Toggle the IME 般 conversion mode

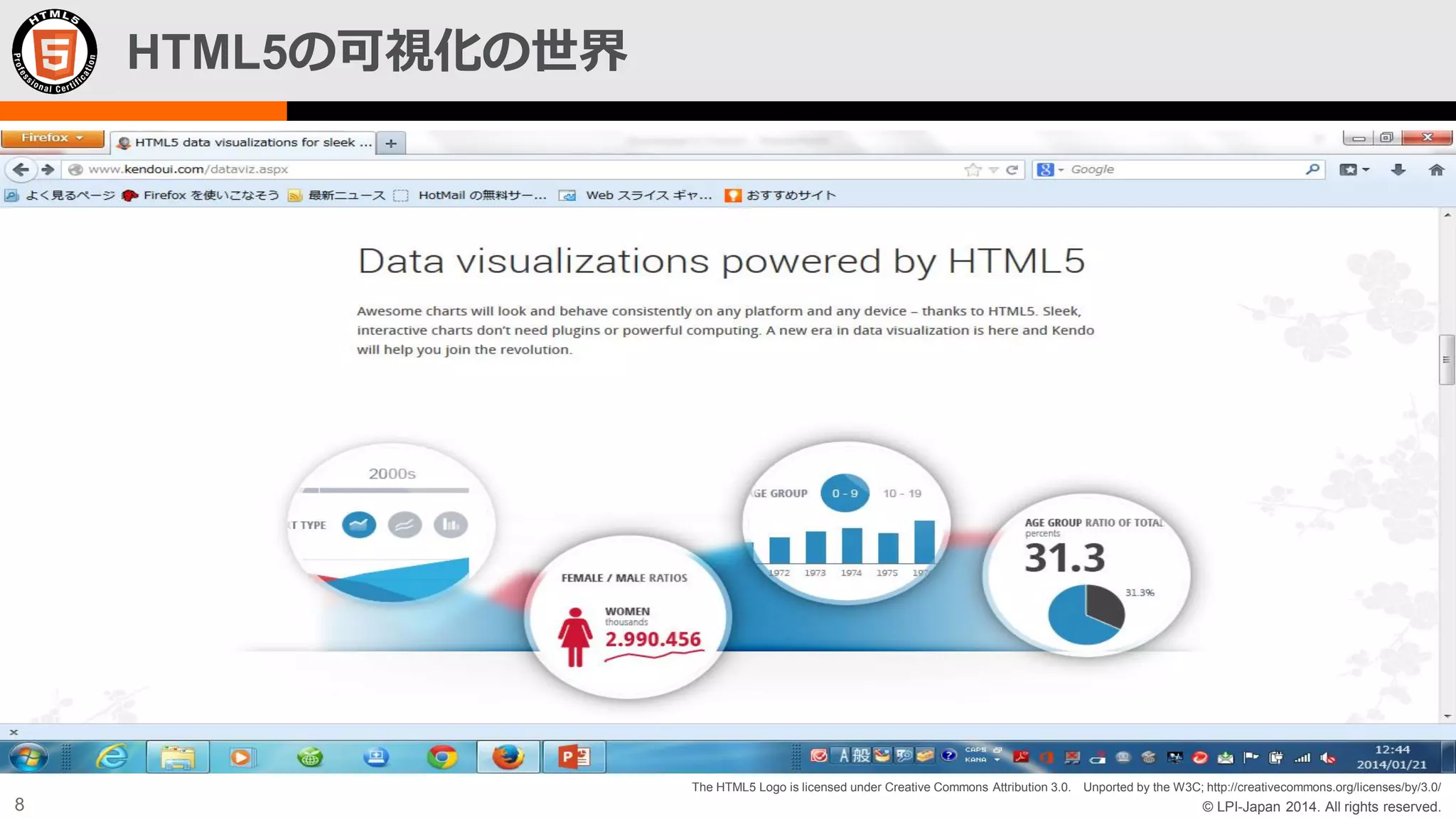(x=861, y=756)
